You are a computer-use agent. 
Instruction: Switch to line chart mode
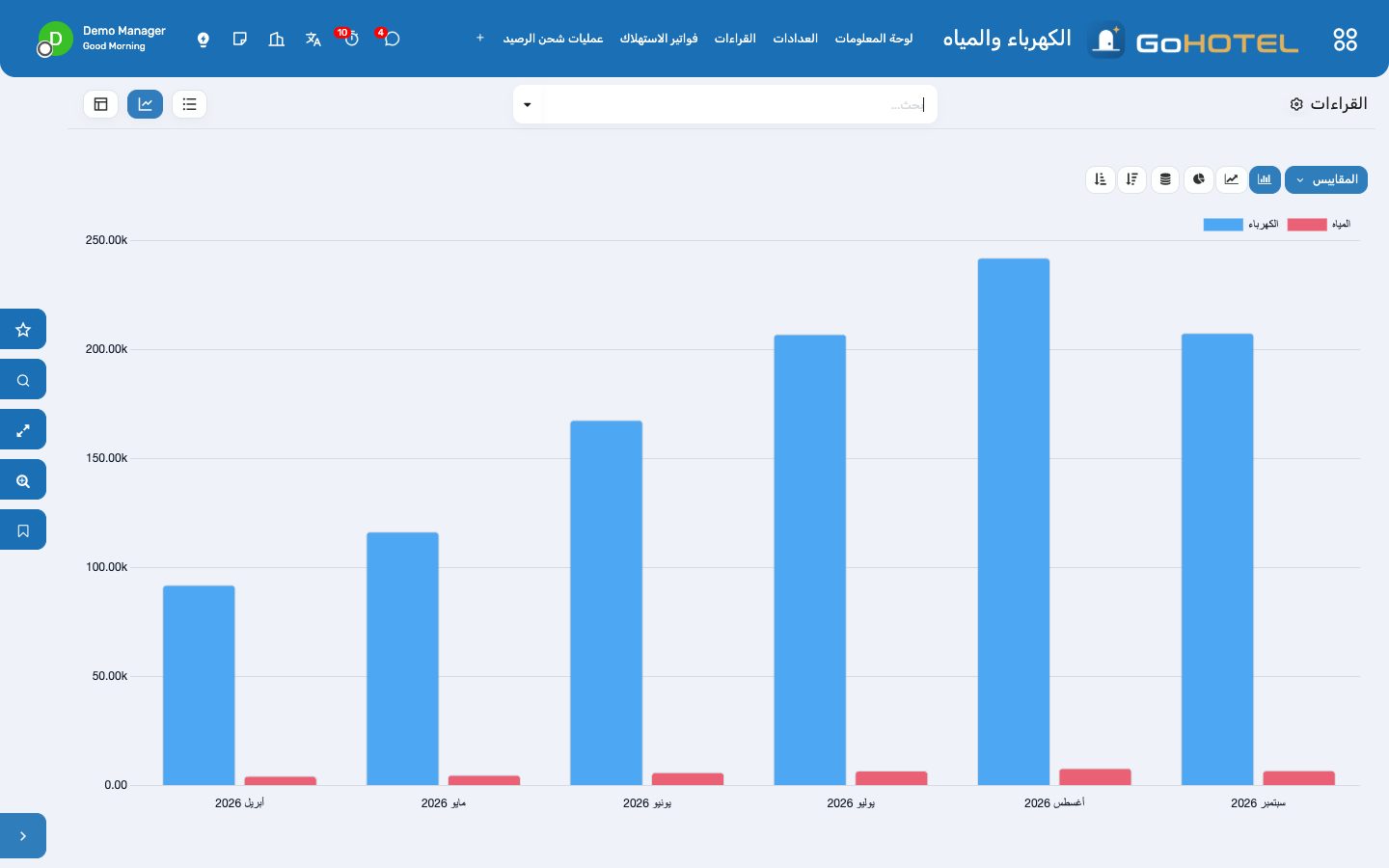[1232, 179]
